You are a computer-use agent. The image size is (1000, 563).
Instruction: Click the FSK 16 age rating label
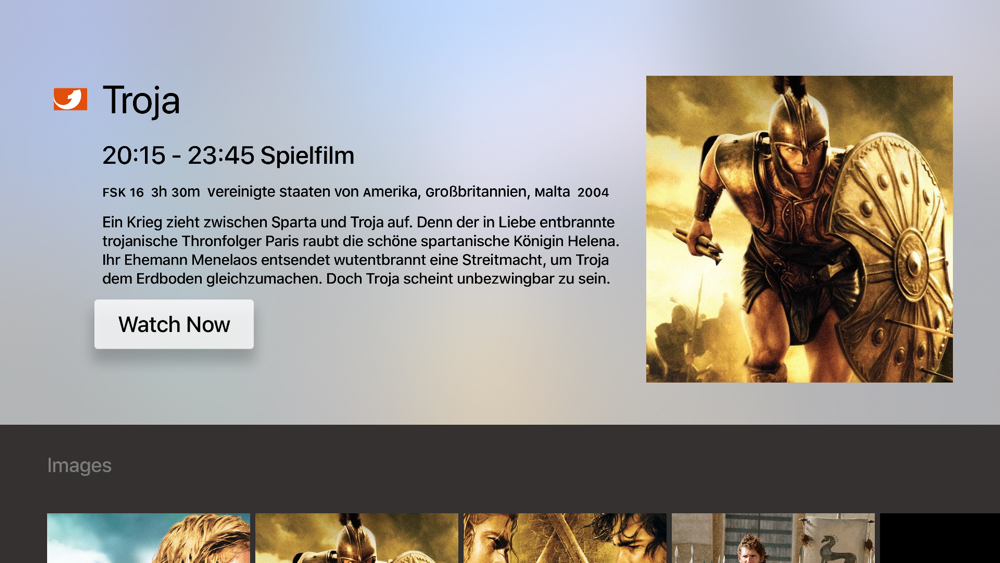tap(123, 193)
